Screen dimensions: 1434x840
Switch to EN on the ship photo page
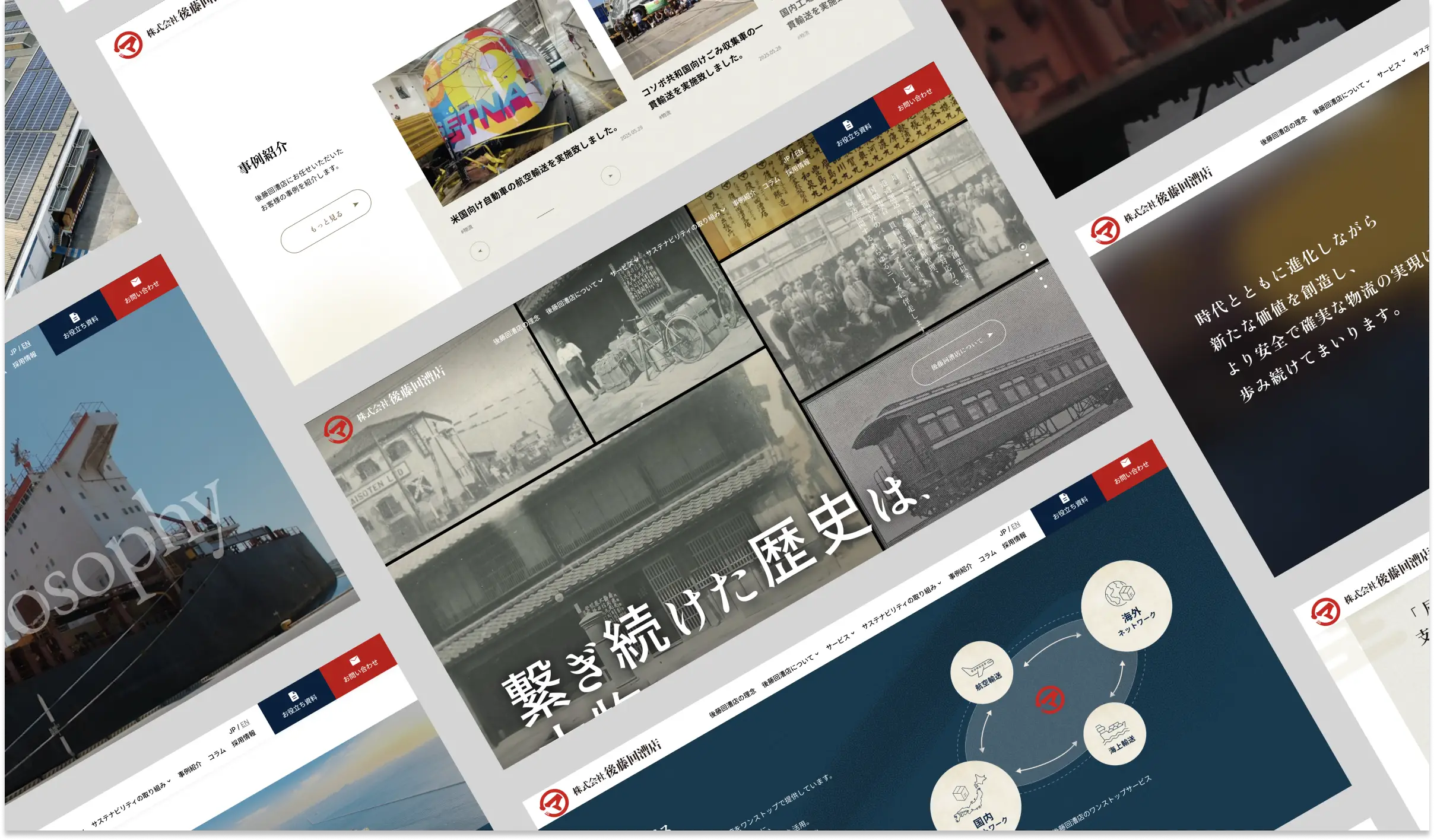pos(26,345)
